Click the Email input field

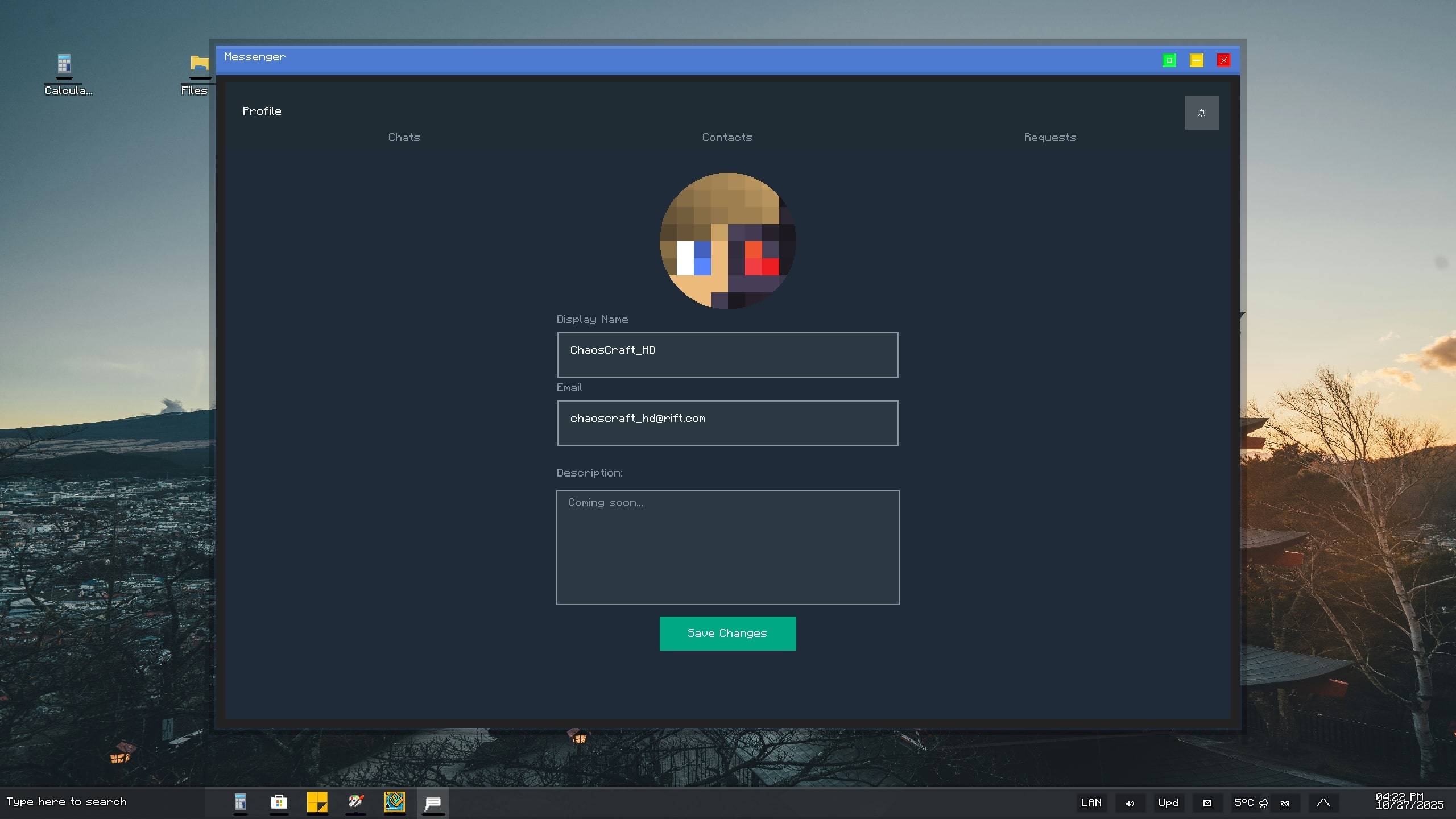tap(727, 423)
